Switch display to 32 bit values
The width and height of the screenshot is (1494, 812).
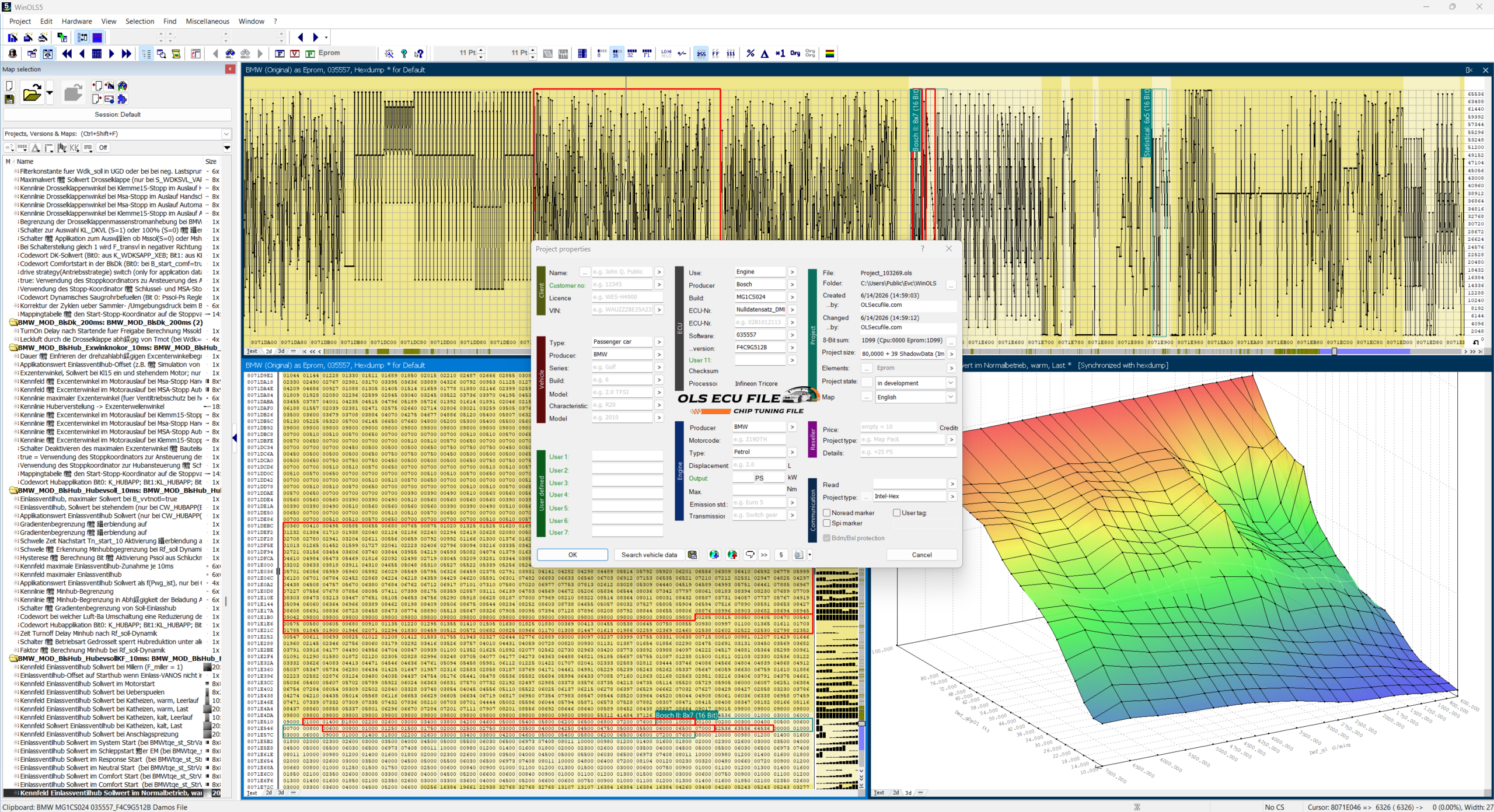pos(631,54)
